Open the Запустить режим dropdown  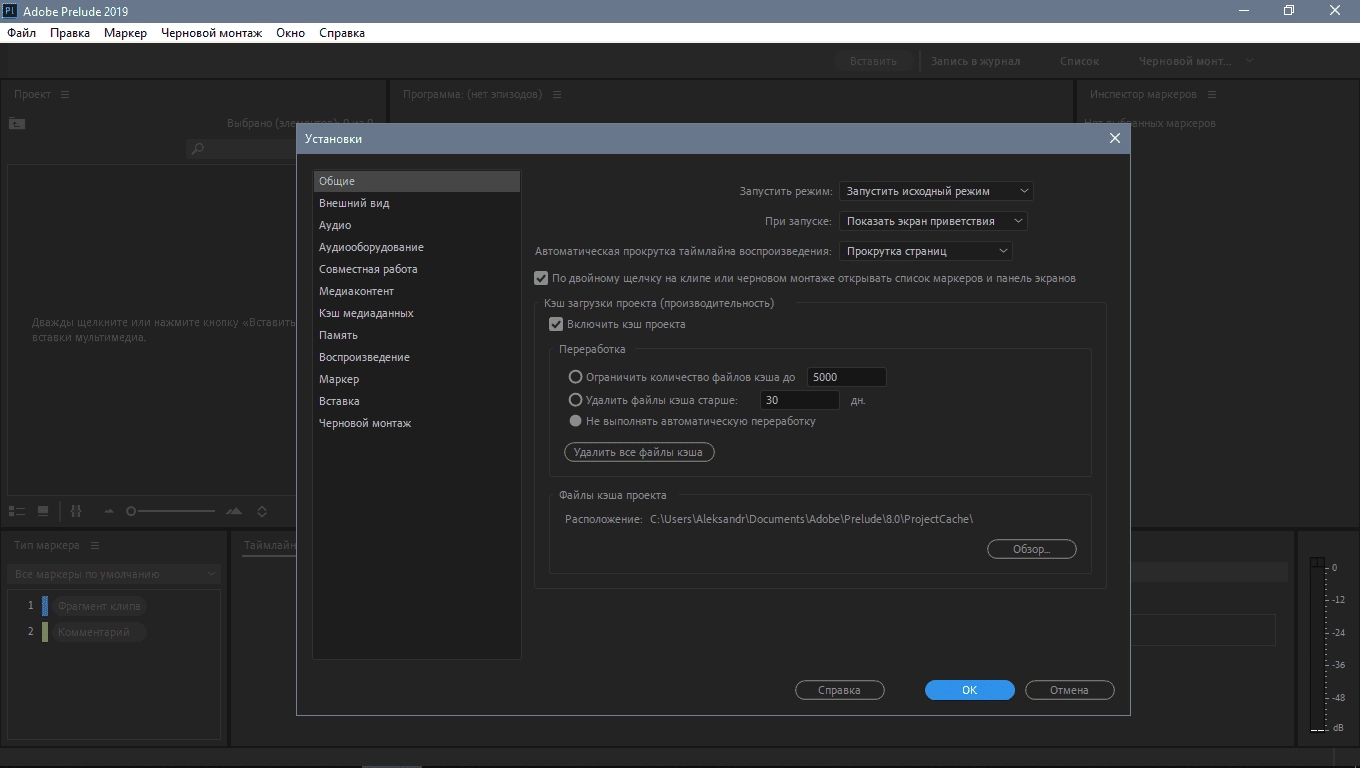tap(936, 191)
